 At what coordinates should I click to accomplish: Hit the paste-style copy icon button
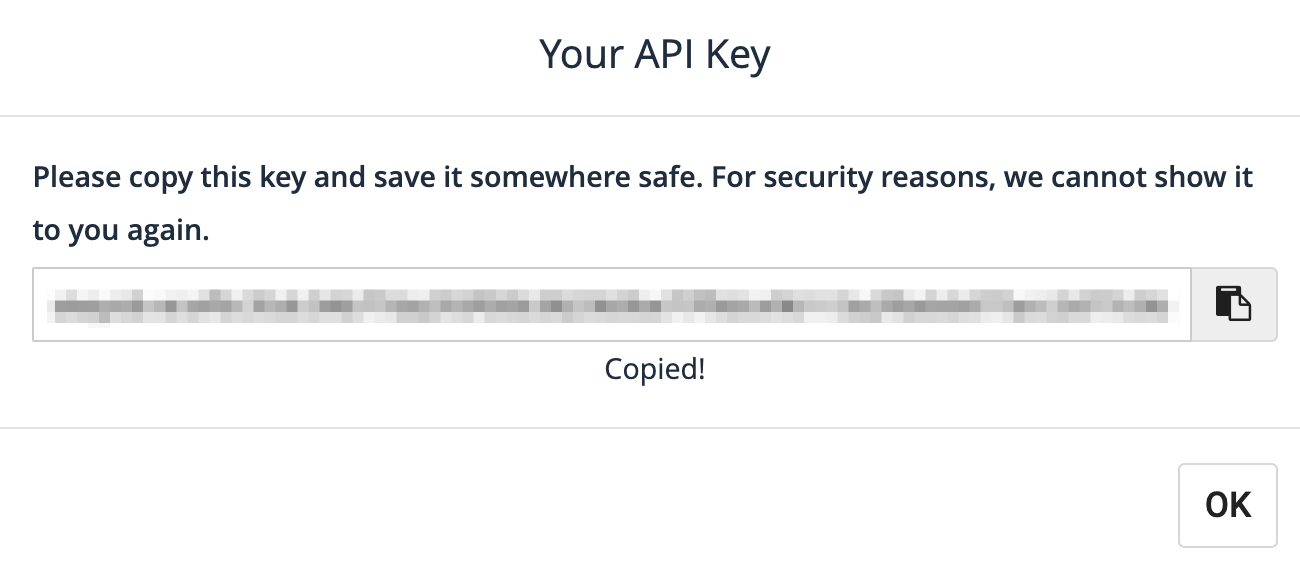click(1233, 303)
